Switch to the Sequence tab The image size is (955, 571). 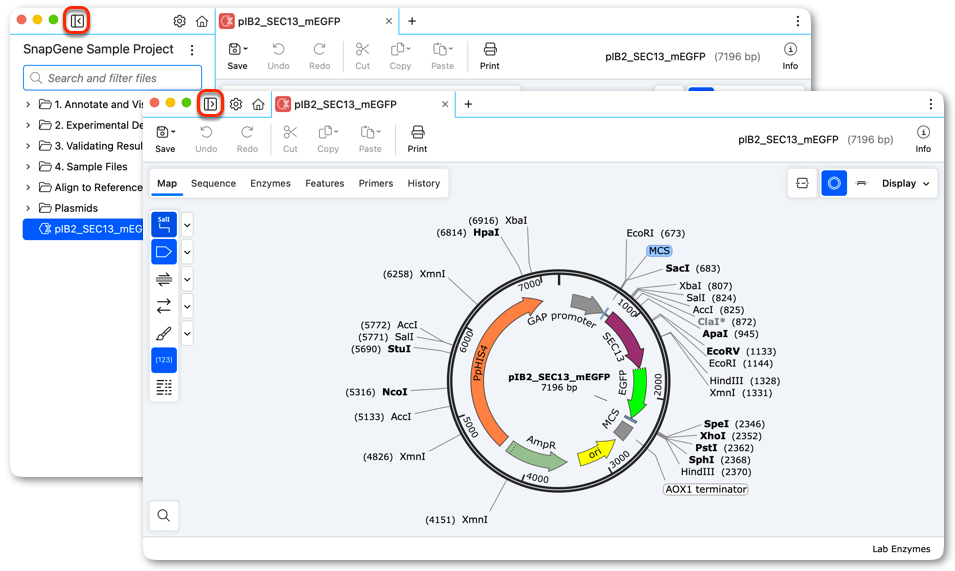[213, 183]
